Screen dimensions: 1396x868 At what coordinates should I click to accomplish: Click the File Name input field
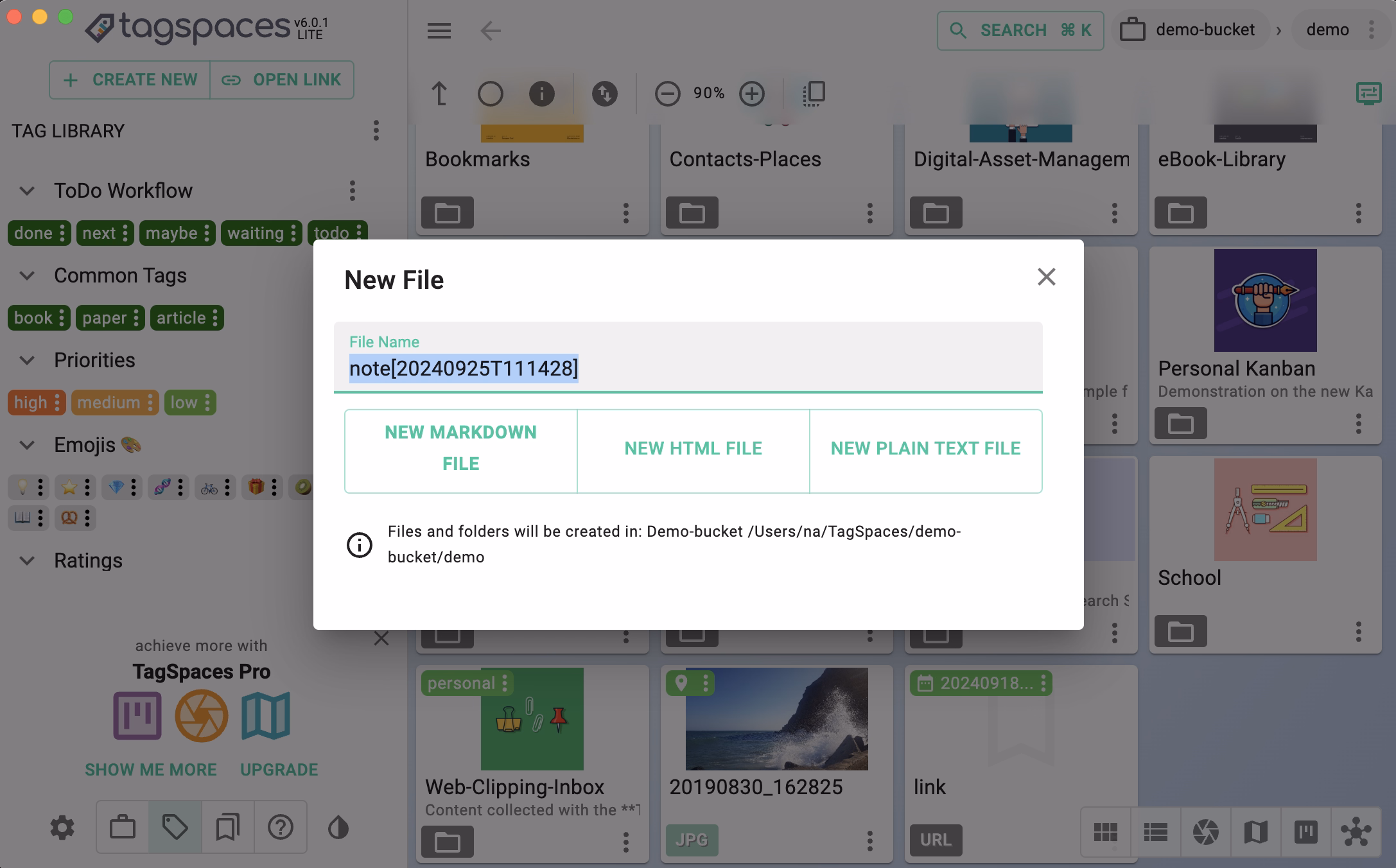(x=688, y=357)
